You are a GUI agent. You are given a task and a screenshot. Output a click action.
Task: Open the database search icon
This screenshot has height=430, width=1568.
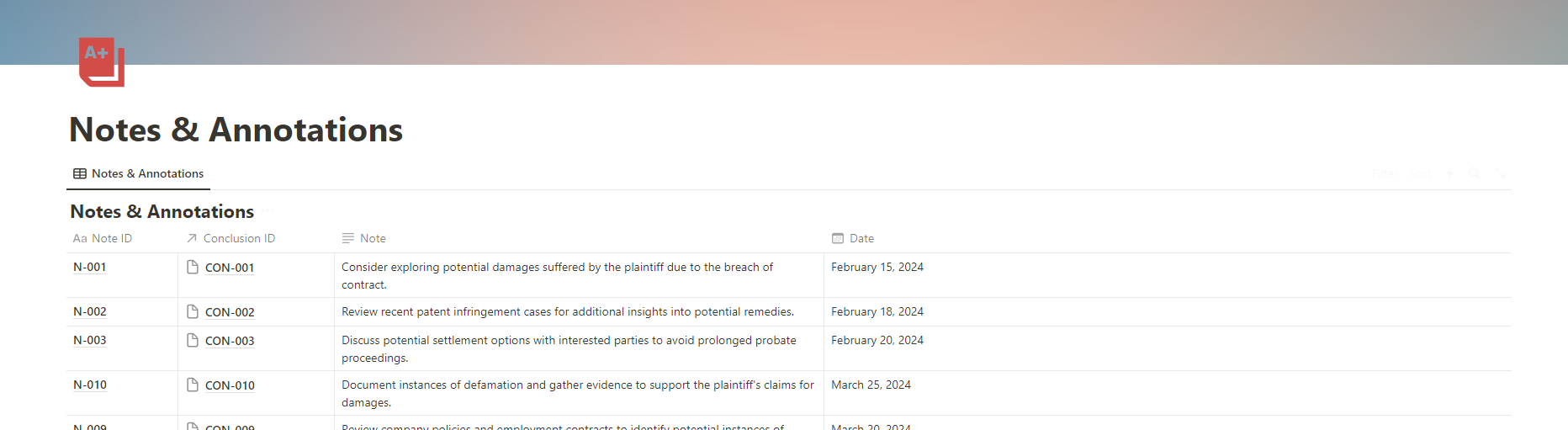(x=1474, y=173)
